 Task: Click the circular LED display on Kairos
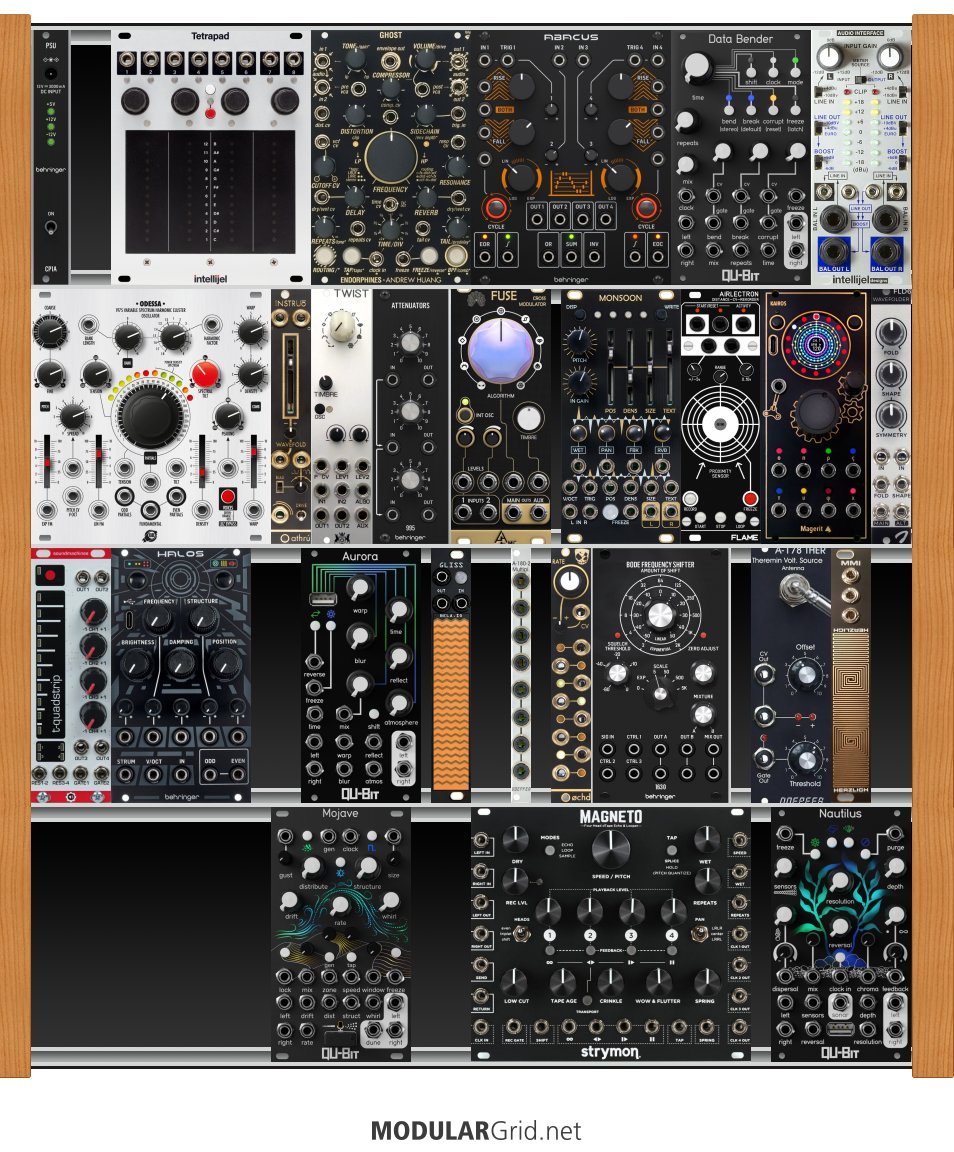click(x=816, y=343)
